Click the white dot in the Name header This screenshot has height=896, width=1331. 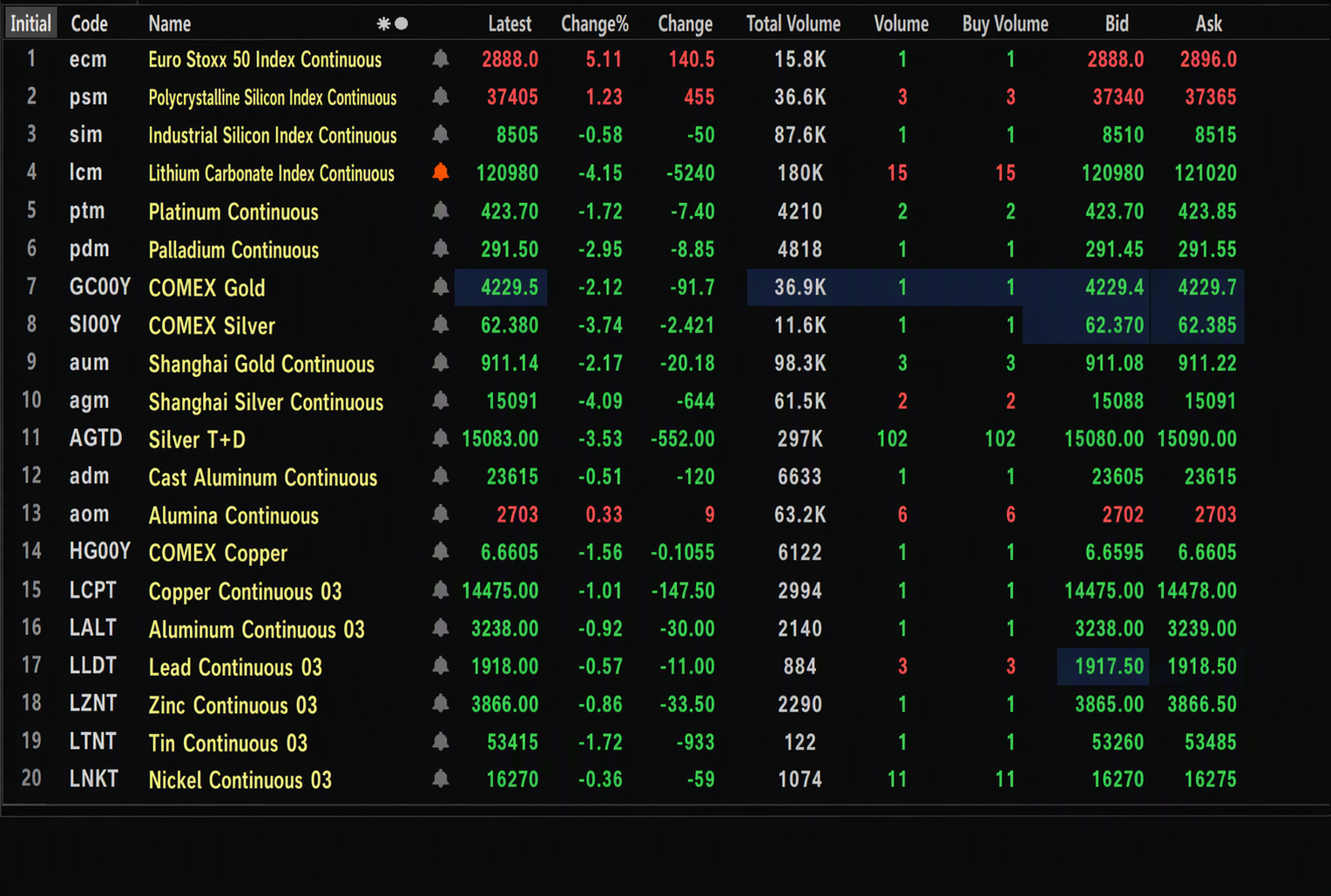click(x=402, y=24)
